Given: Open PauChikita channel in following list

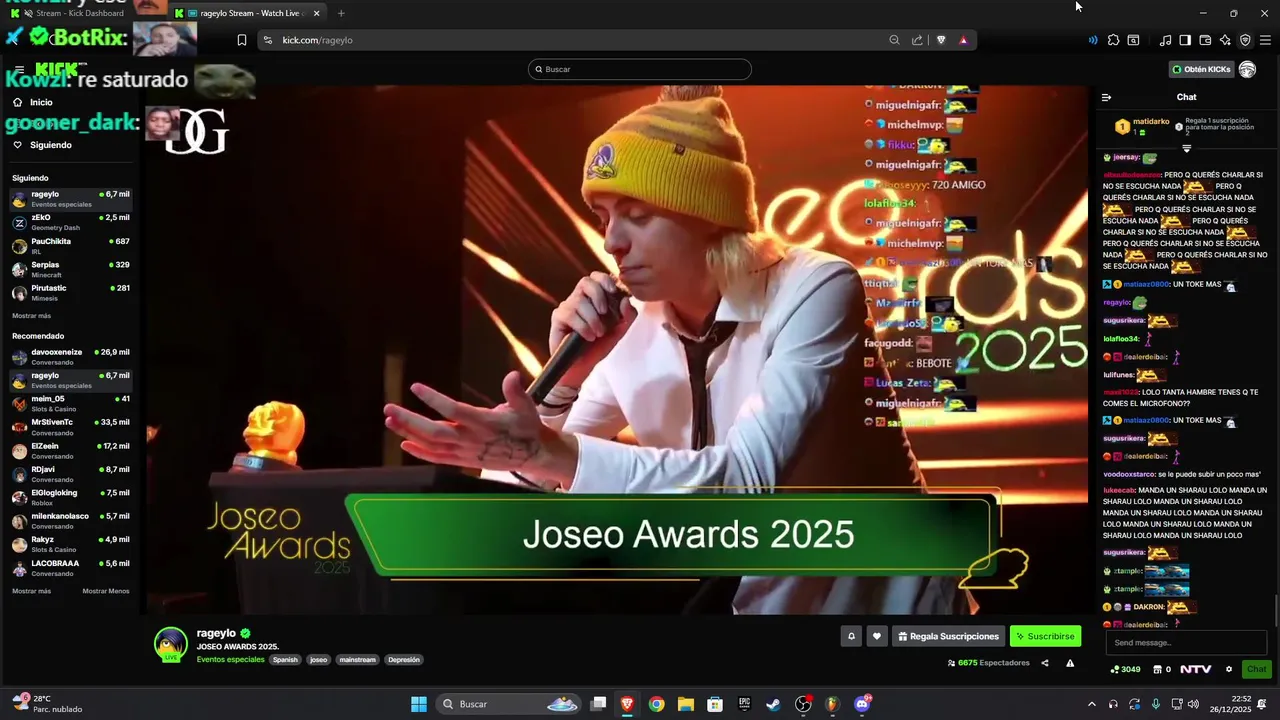Looking at the screenshot, I should [70, 246].
